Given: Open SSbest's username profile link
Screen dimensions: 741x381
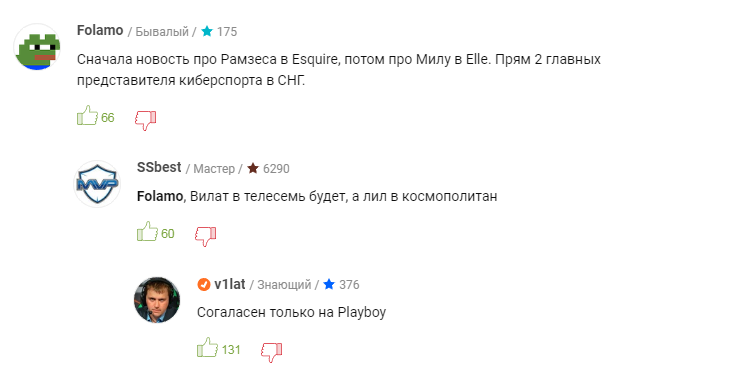Looking at the screenshot, I should (x=159, y=167).
